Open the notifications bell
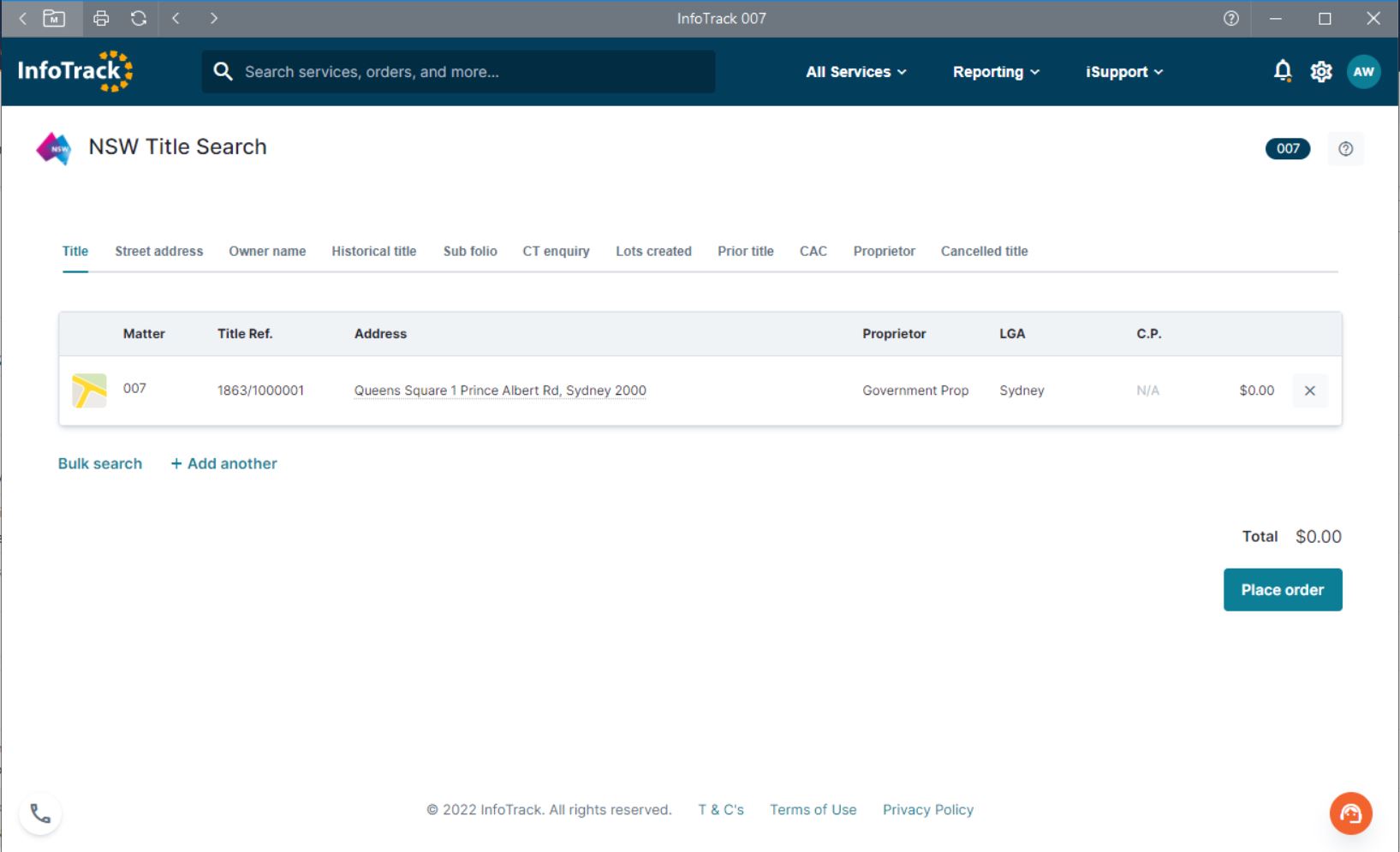Image resolution: width=1400 pixels, height=852 pixels. pyautogui.click(x=1282, y=71)
